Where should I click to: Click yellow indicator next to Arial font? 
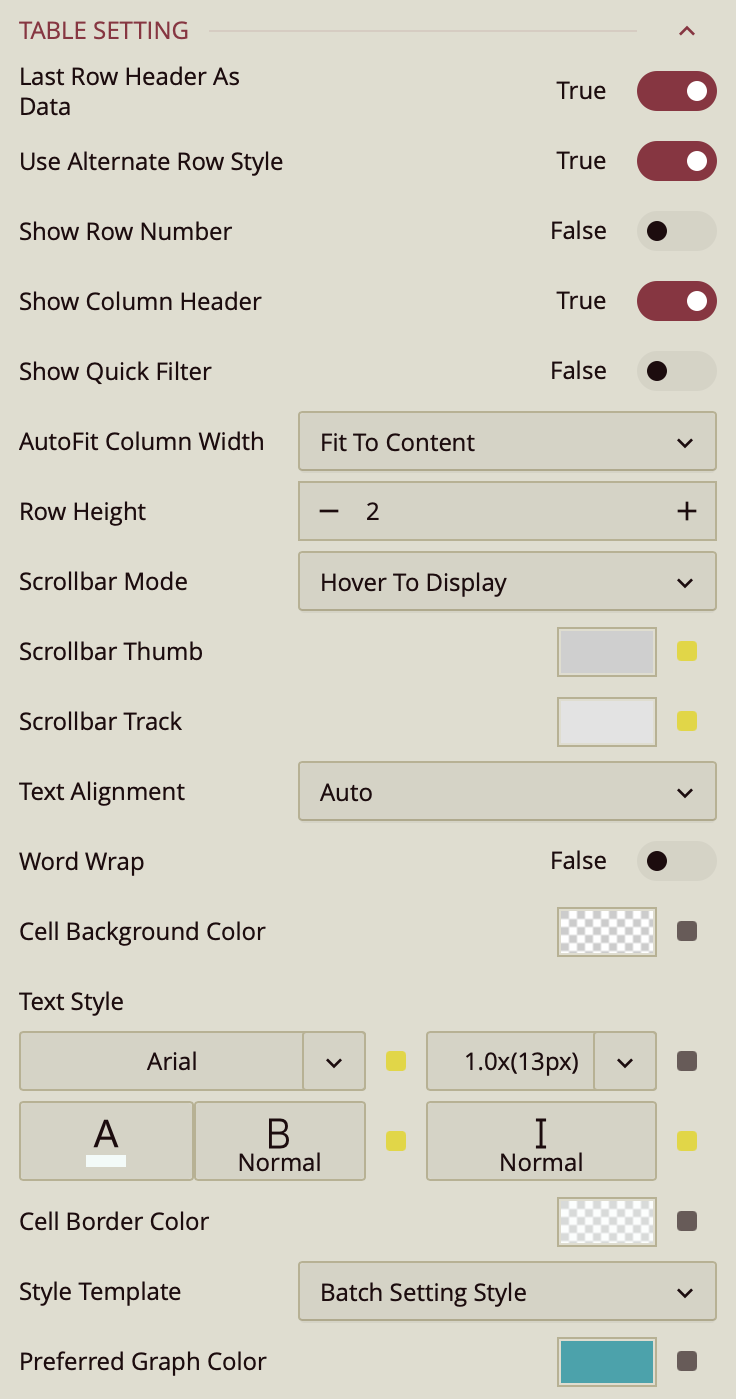click(396, 1061)
